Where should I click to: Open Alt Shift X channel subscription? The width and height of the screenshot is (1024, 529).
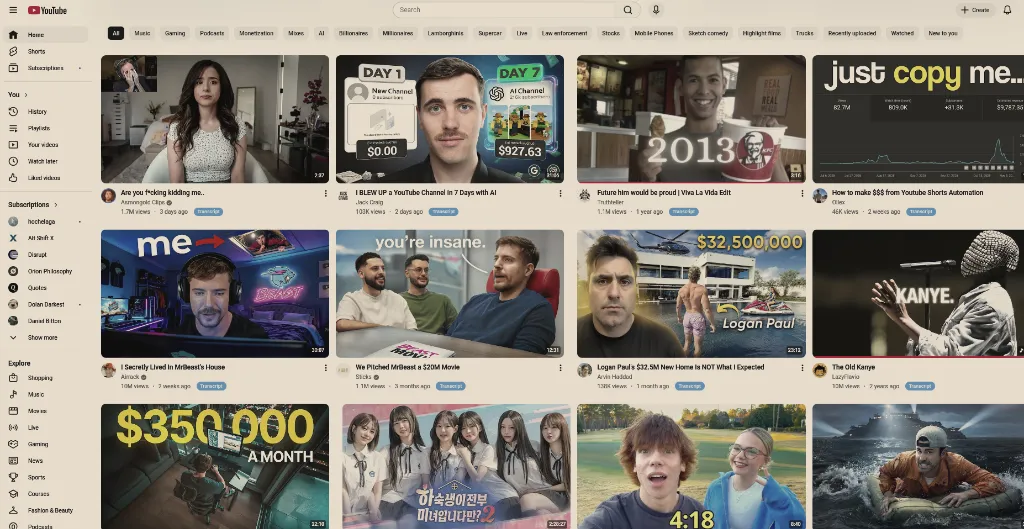click(45, 238)
